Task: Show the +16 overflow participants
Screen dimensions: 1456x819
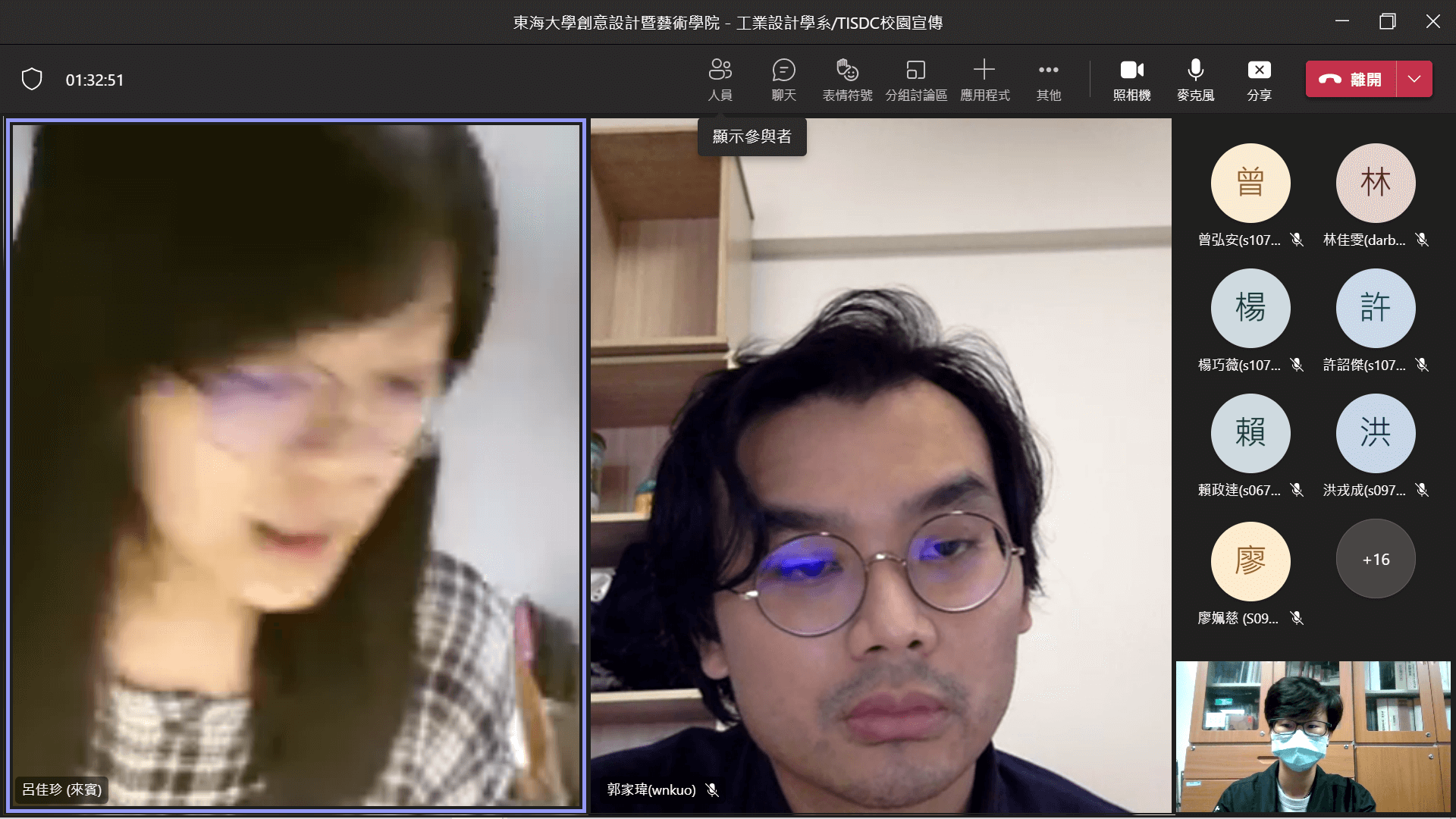Action: click(x=1375, y=559)
